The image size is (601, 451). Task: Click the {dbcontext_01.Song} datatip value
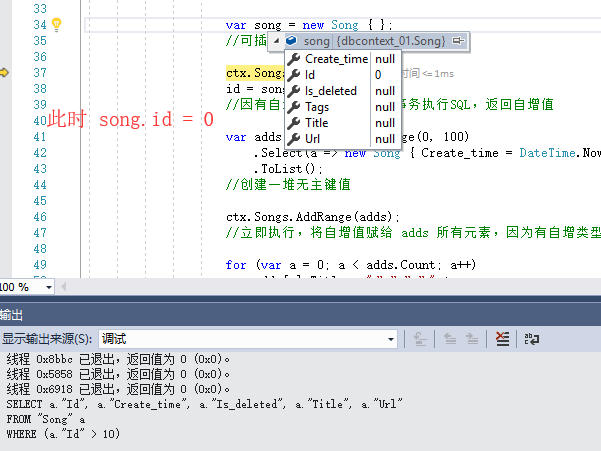tap(391, 41)
